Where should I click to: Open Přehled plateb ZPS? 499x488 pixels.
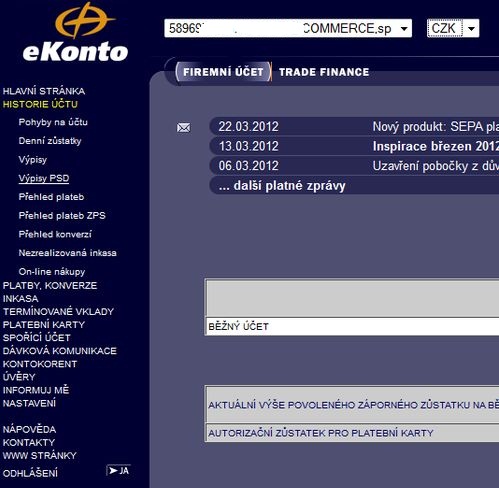pos(62,215)
